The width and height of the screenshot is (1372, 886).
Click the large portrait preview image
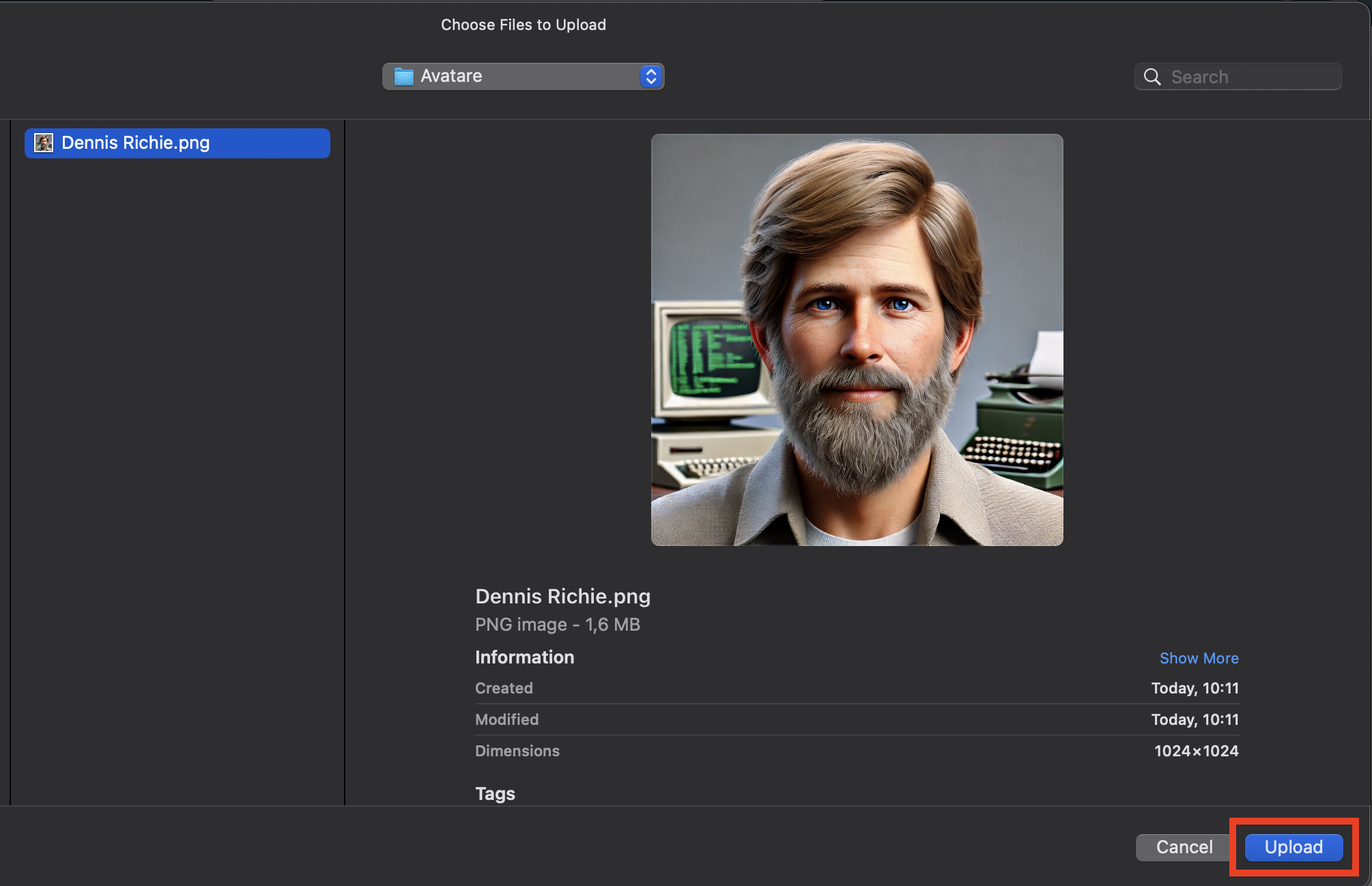click(857, 340)
